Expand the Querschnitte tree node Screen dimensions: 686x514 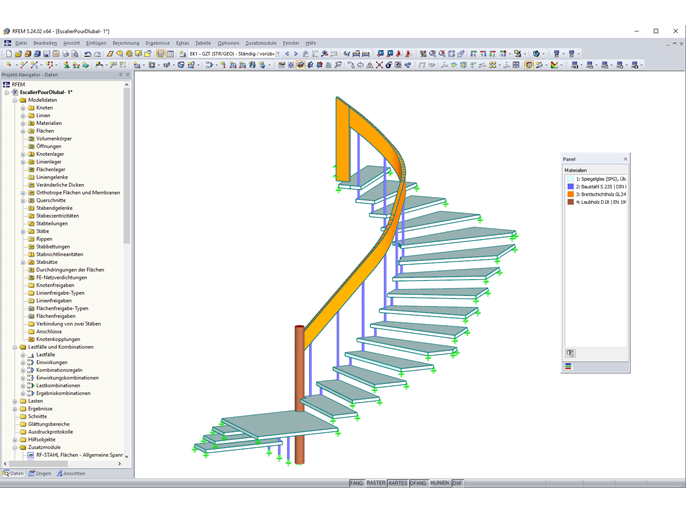[23, 200]
